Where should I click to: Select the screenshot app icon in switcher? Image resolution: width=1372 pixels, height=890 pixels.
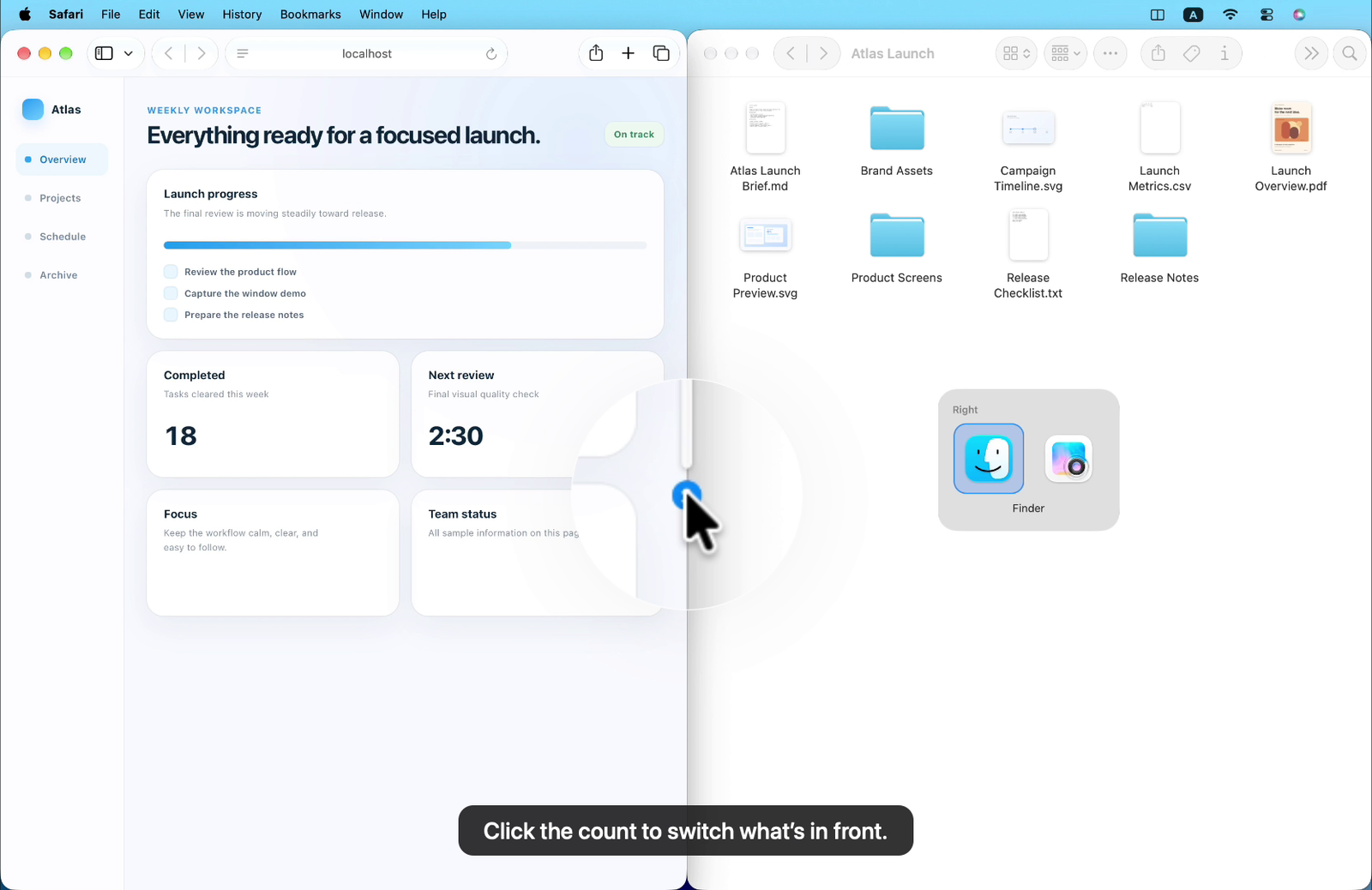coord(1068,459)
